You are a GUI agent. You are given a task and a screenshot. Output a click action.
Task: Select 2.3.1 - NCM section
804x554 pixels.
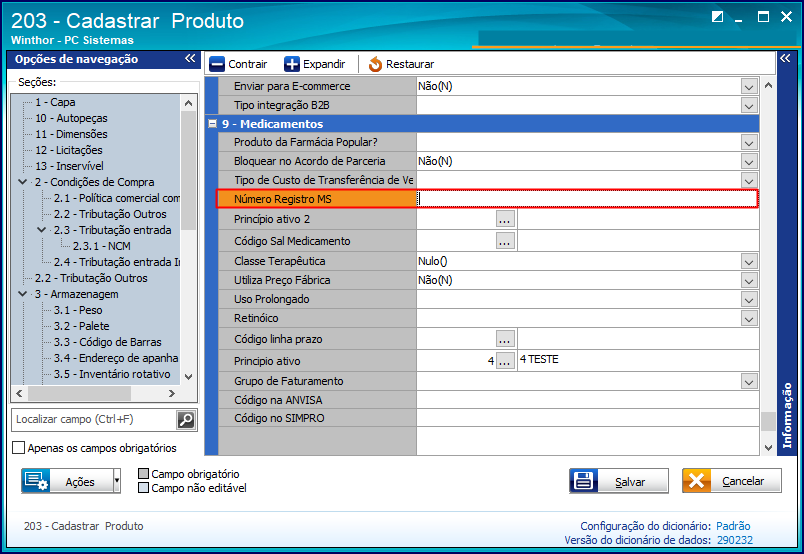tap(102, 246)
